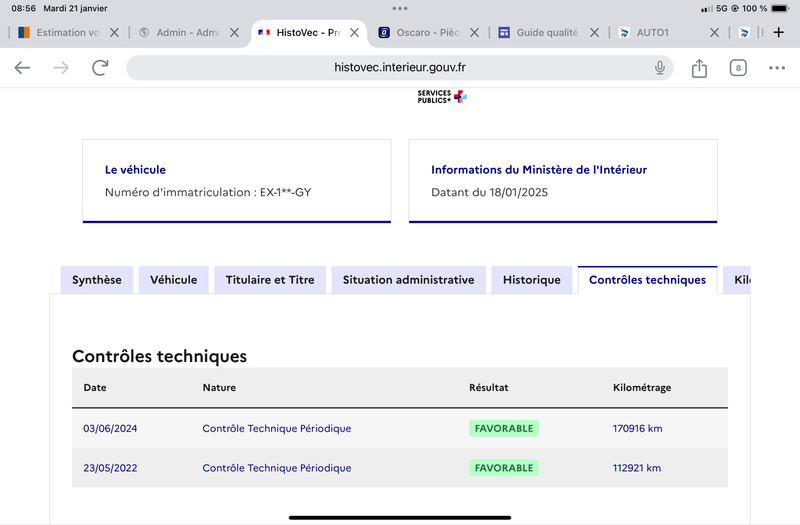Tap the clock 08:56 in status bar
The height and width of the screenshot is (525, 800).
pyautogui.click(x=23, y=8)
